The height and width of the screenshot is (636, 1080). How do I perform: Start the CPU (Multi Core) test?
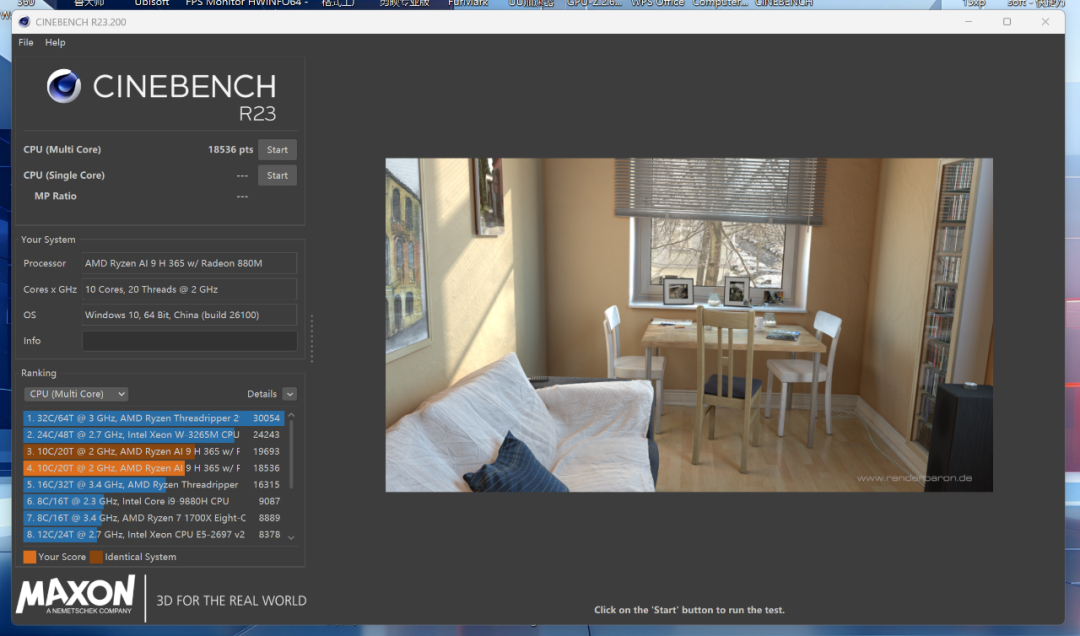(277, 150)
